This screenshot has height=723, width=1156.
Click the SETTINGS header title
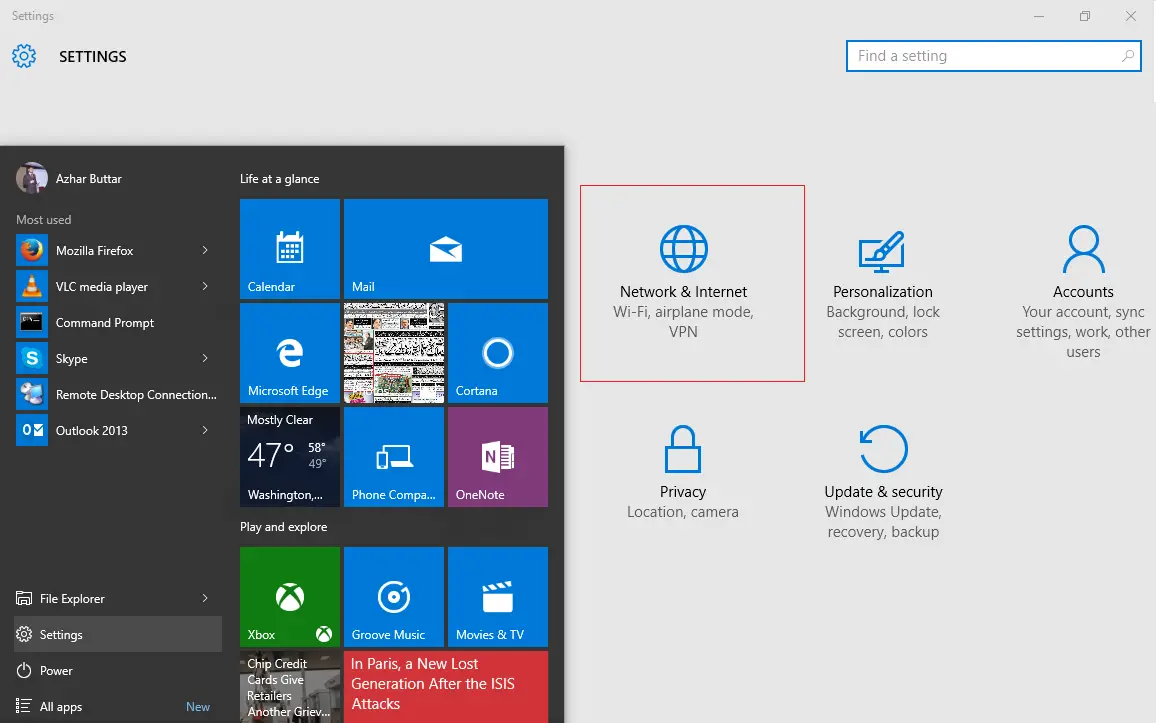pos(93,57)
